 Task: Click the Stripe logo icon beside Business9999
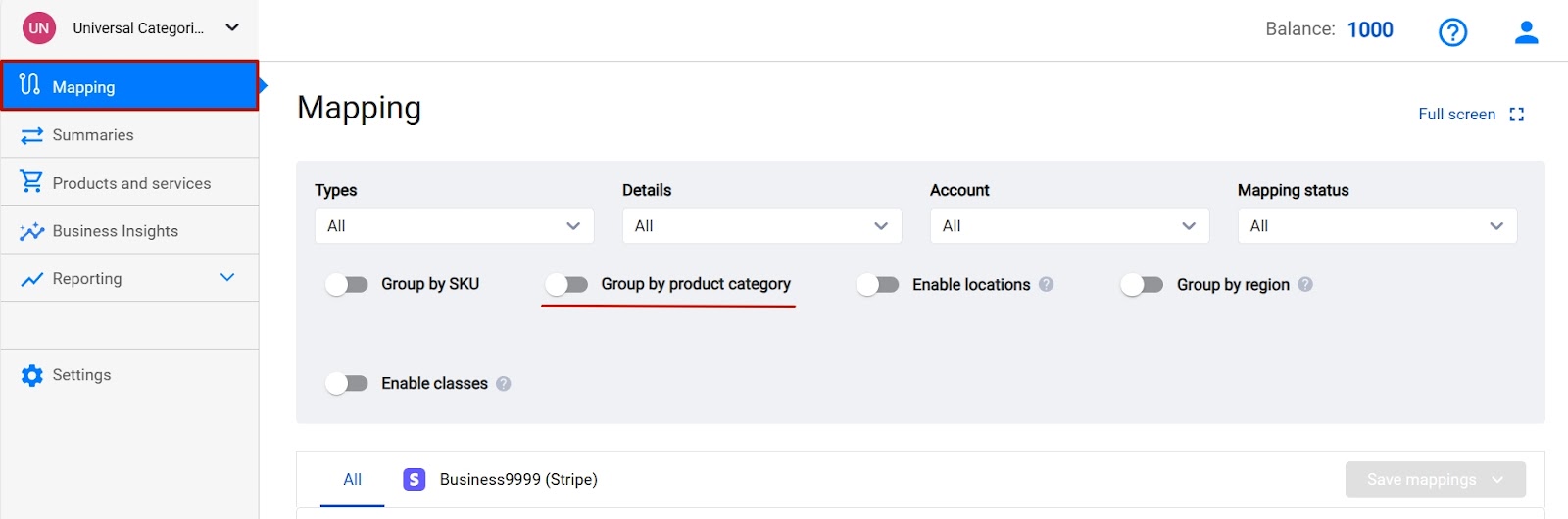pyautogui.click(x=415, y=479)
